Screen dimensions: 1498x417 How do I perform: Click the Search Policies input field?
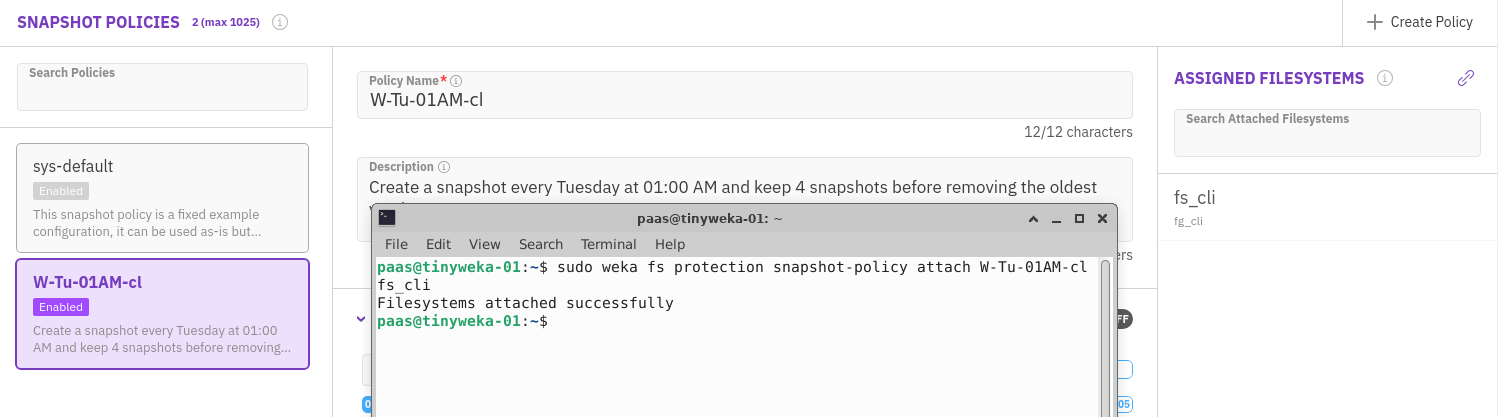pyautogui.click(x=162, y=87)
